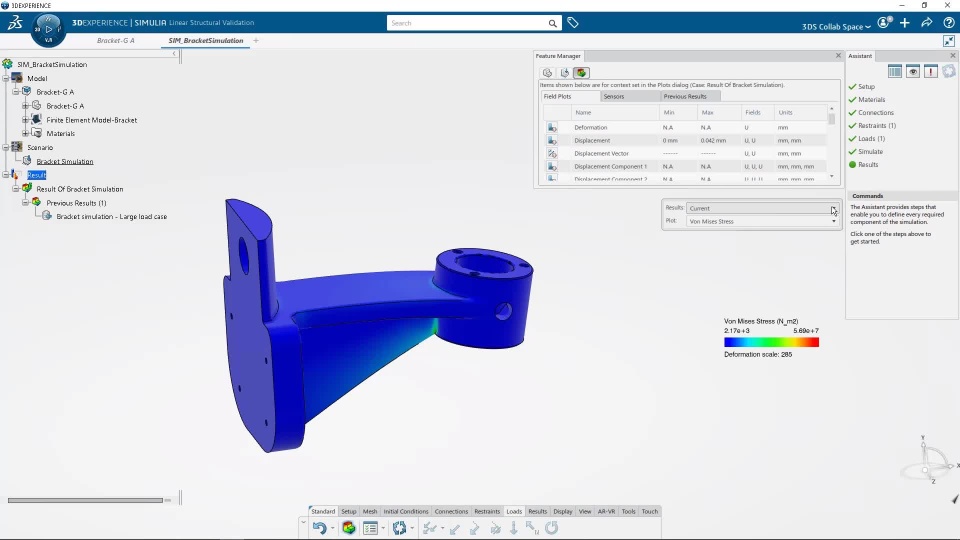
Task: Click the Update refresh arrows toolbar icon
Action: [x=399, y=528]
